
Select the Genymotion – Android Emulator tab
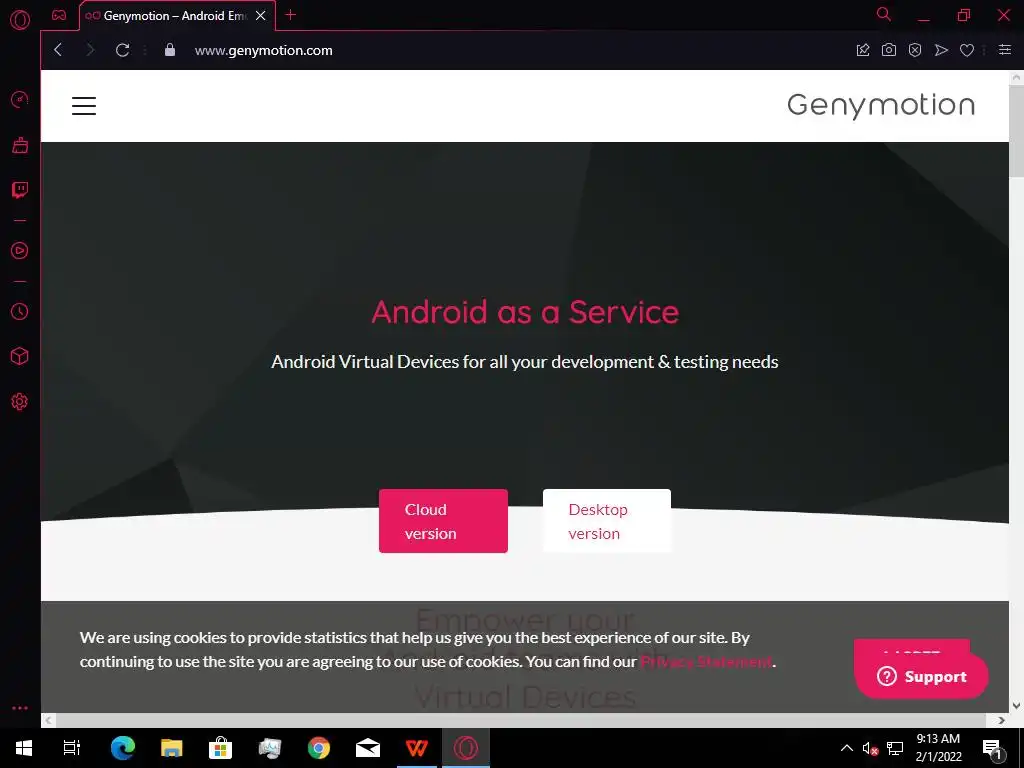pyautogui.click(x=178, y=16)
